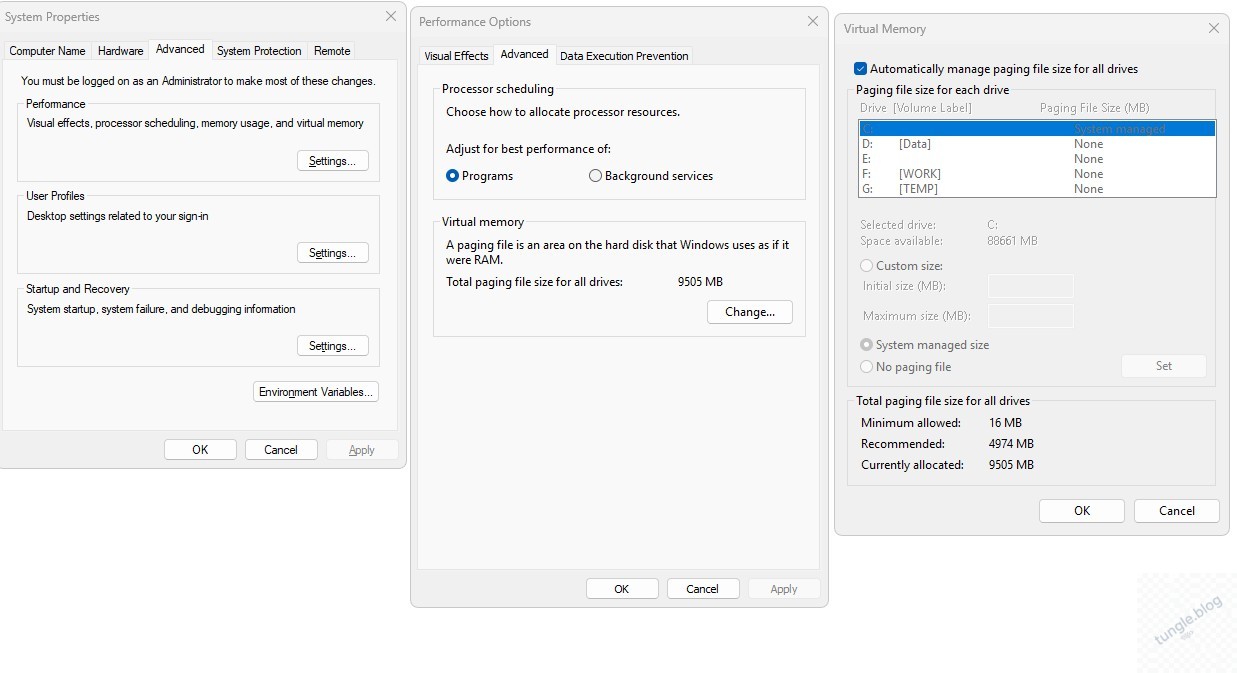Click Minimum allowed 16 MB value
The image size is (1237, 673).
[1005, 423]
